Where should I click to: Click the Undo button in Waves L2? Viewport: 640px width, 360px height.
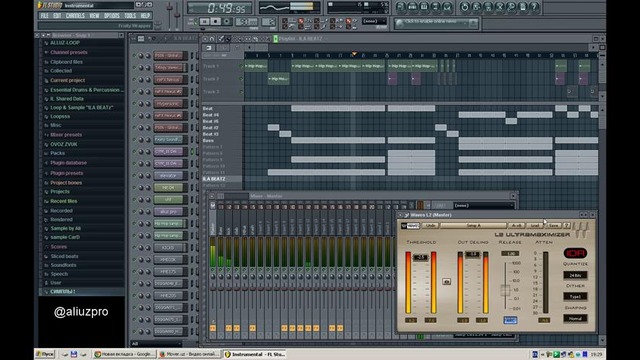click(430, 225)
